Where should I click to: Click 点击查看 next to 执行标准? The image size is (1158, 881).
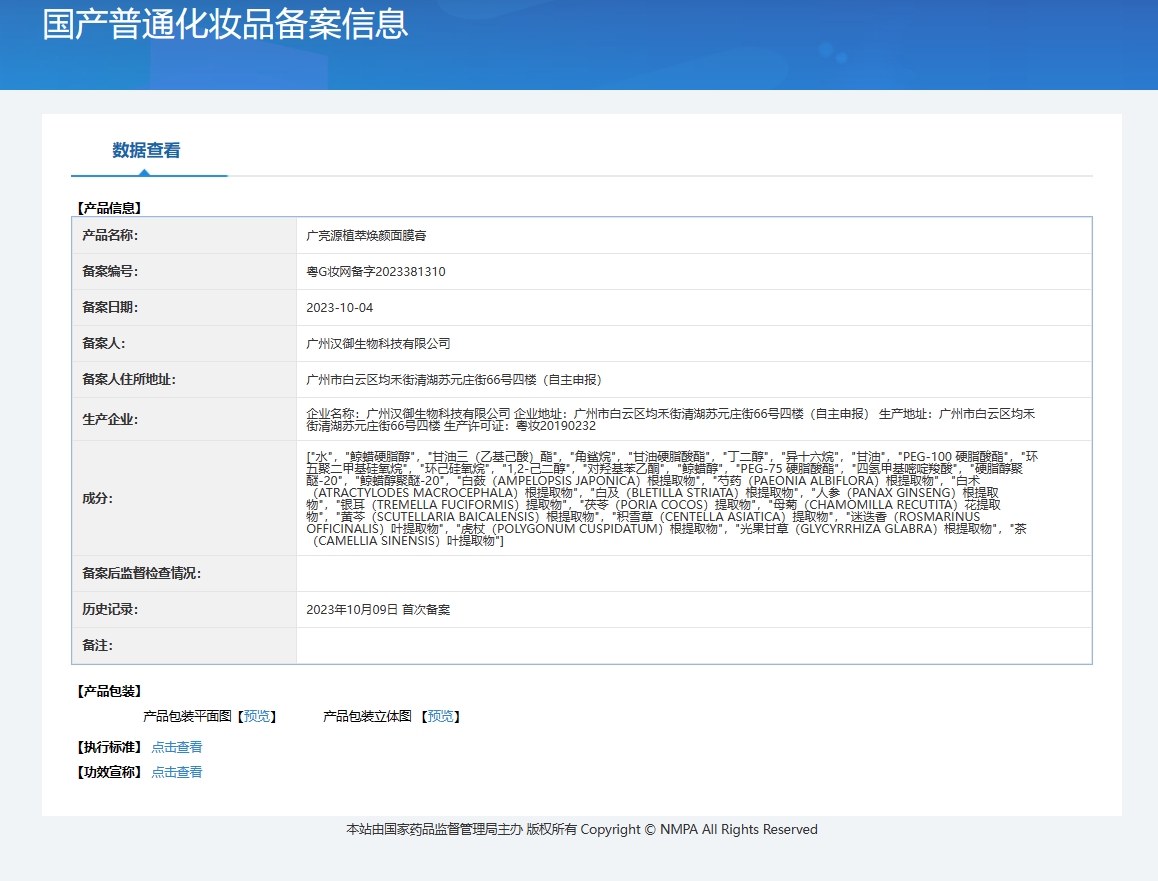(177, 746)
